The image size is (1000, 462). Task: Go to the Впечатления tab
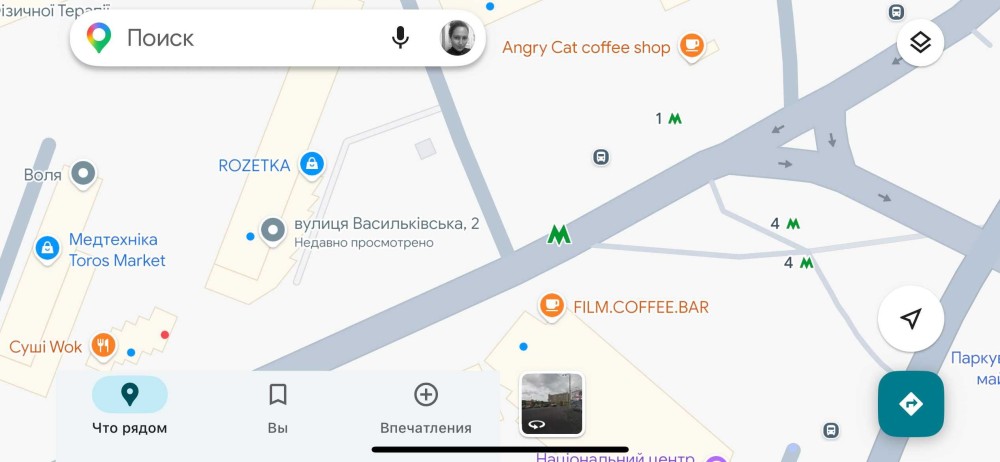point(425,405)
